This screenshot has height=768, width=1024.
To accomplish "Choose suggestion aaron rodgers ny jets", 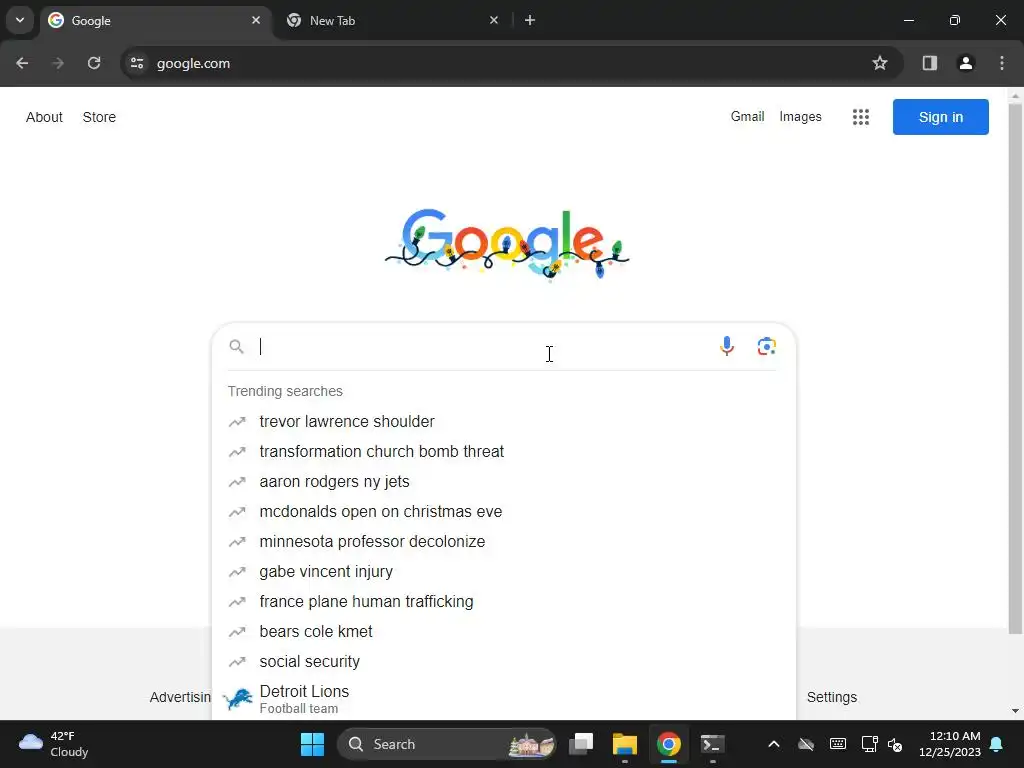I will tap(503, 482).
